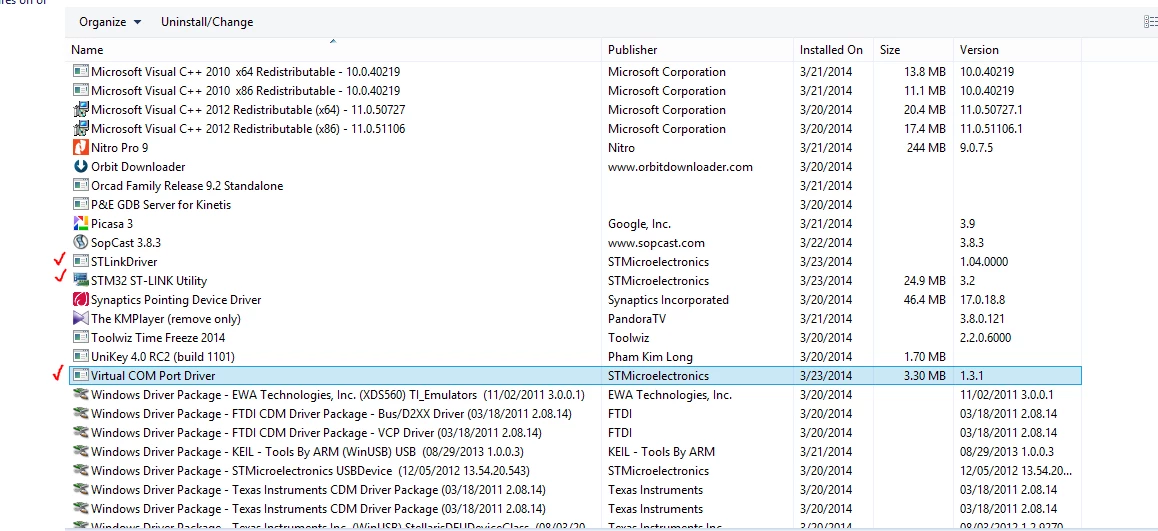Select The KMPlayer (remove only)
Screen dimensions: 1158x531
(165, 318)
